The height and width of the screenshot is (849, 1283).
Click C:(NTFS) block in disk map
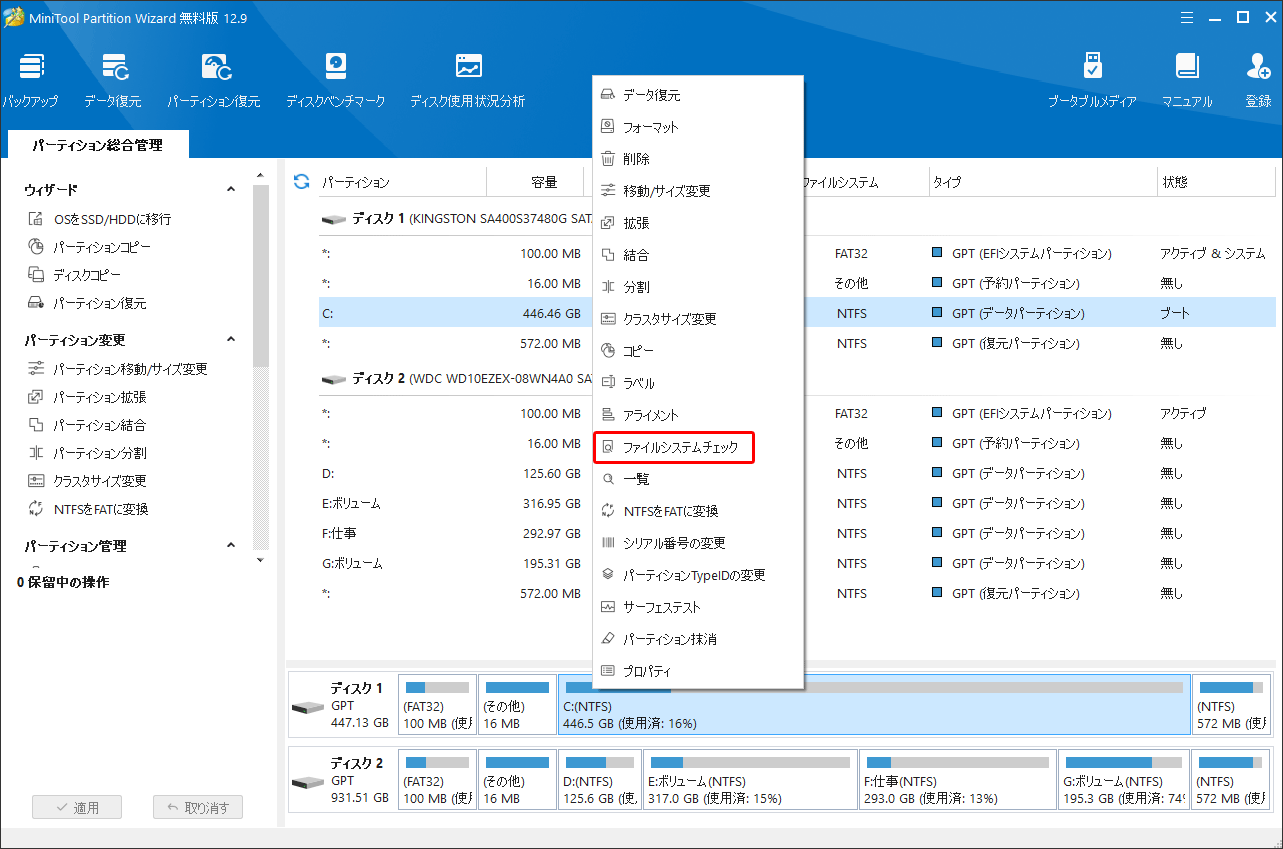(874, 705)
